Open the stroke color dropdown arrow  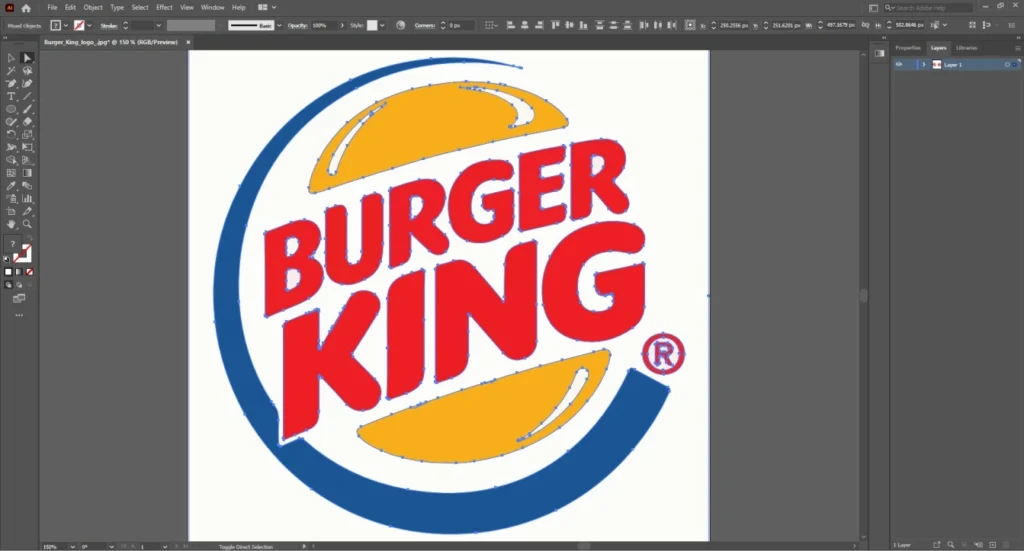pyautogui.click(x=89, y=25)
